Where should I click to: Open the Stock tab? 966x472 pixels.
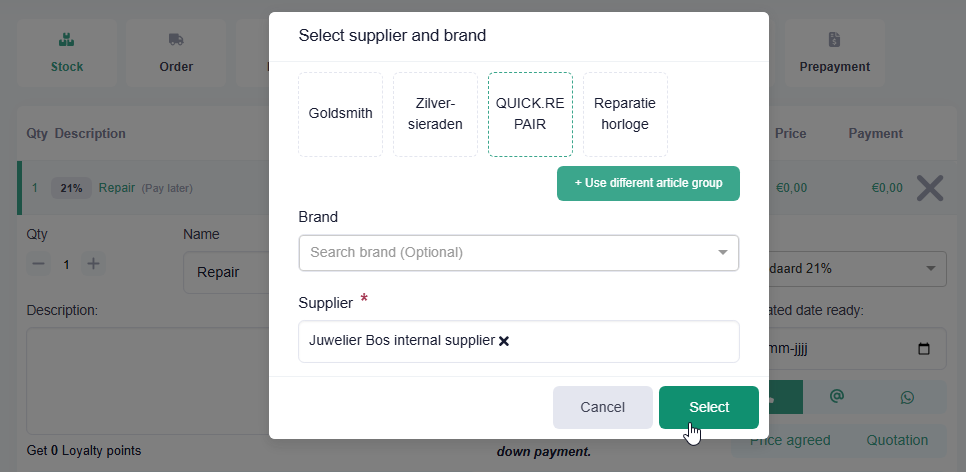click(67, 53)
